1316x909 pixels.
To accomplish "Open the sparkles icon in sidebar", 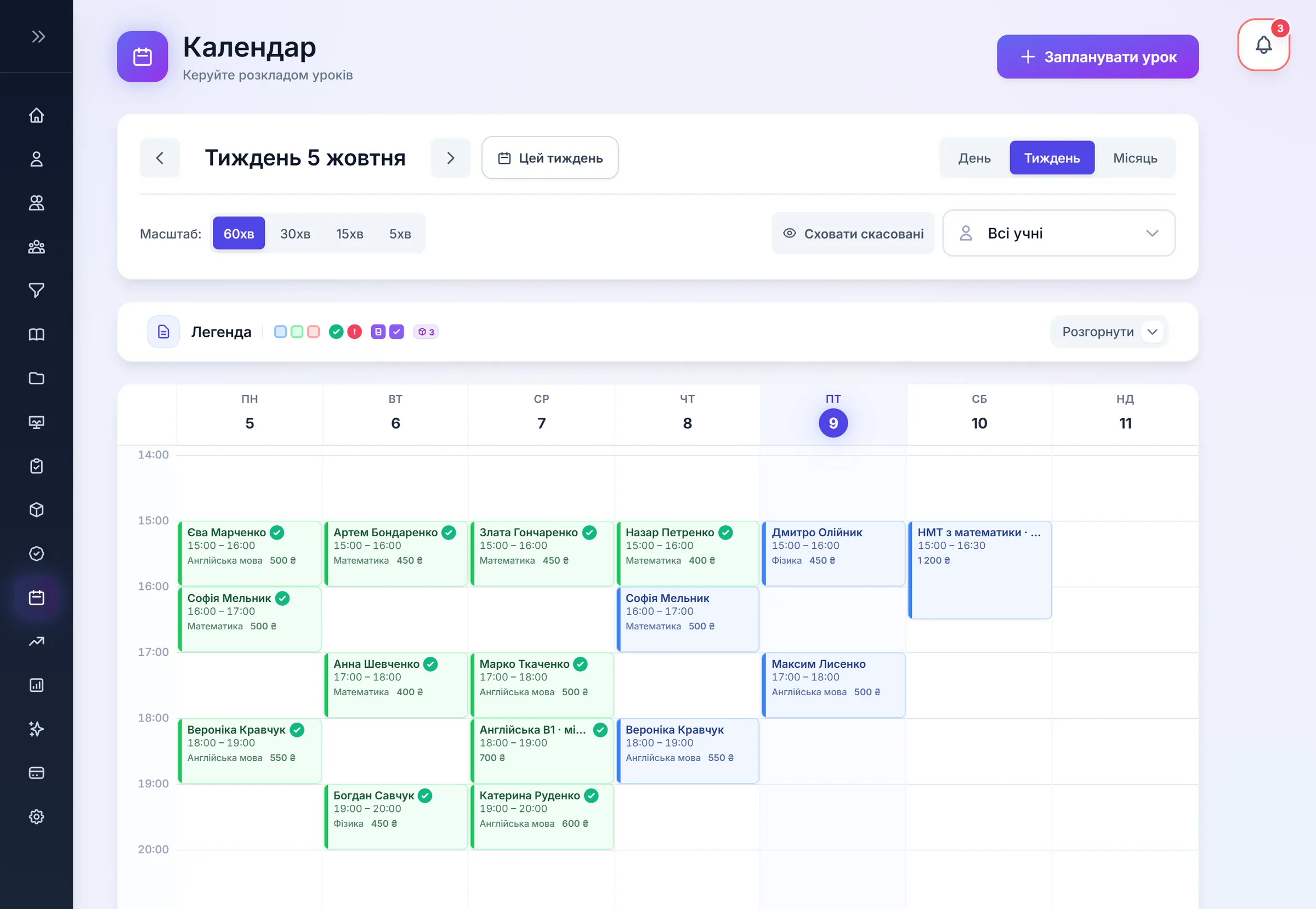I will (36, 729).
